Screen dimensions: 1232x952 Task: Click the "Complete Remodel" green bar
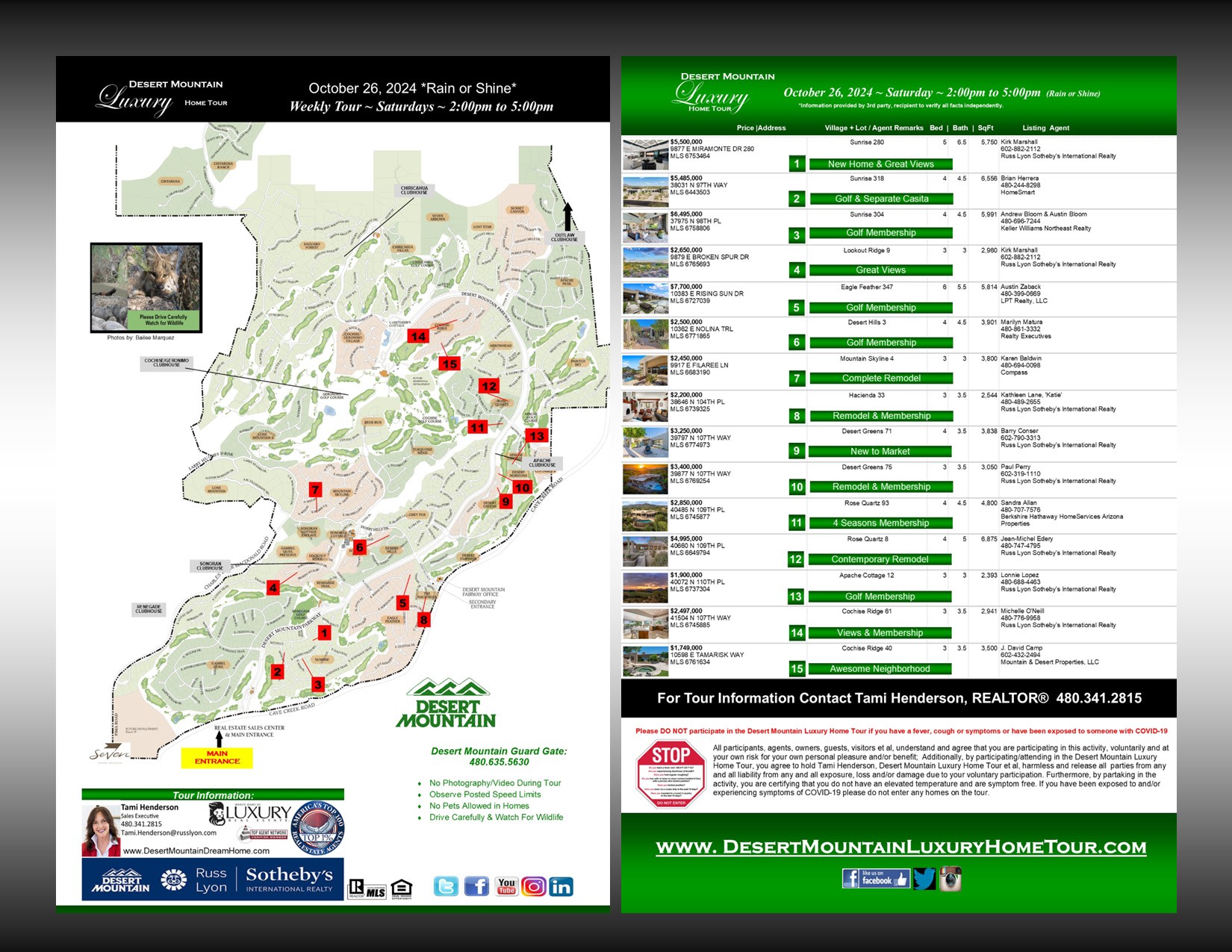880,379
